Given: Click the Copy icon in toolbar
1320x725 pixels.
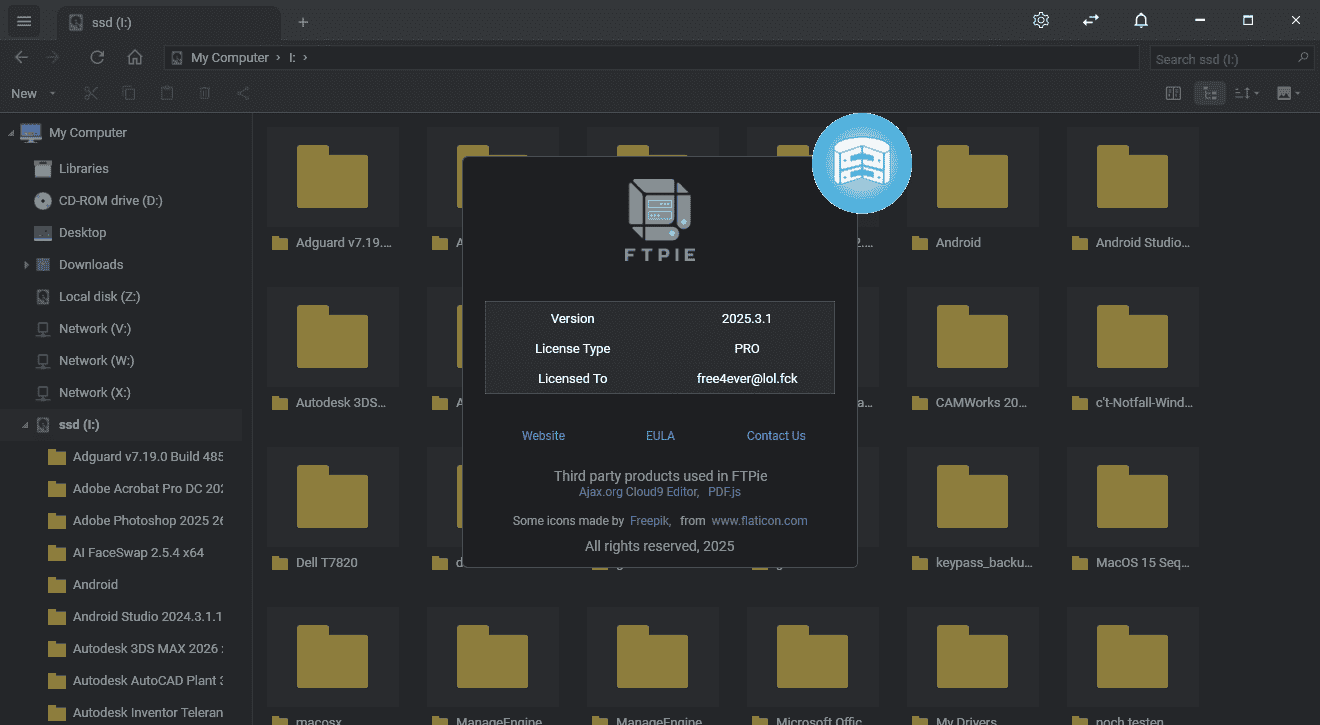Looking at the screenshot, I should click(x=129, y=93).
